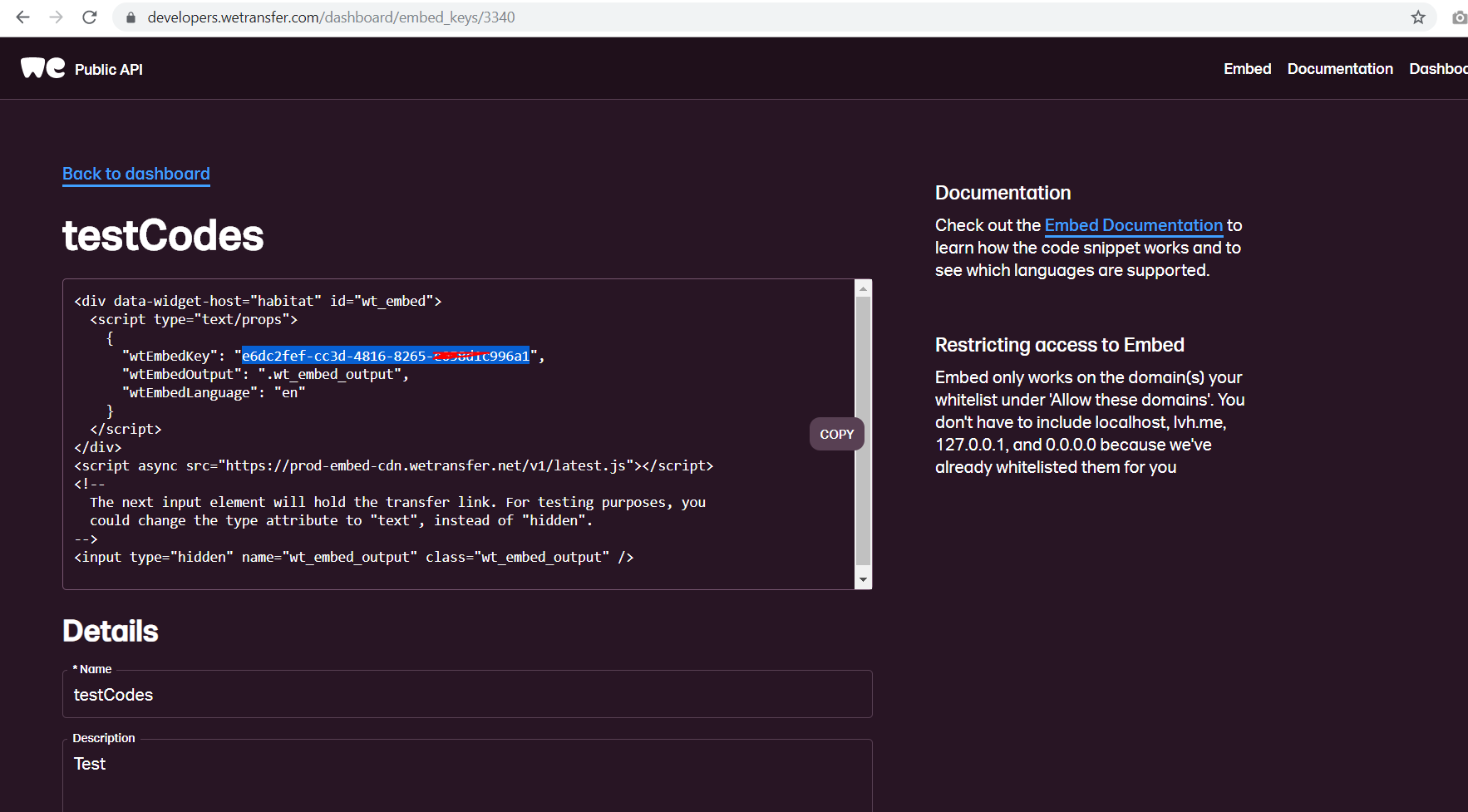Click the code snippet scrollbar thumb
Image resolution: width=1468 pixels, height=812 pixels.
(863, 432)
